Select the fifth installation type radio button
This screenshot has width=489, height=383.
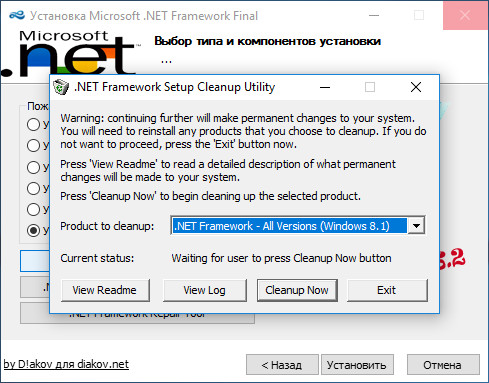[x=33, y=209]
